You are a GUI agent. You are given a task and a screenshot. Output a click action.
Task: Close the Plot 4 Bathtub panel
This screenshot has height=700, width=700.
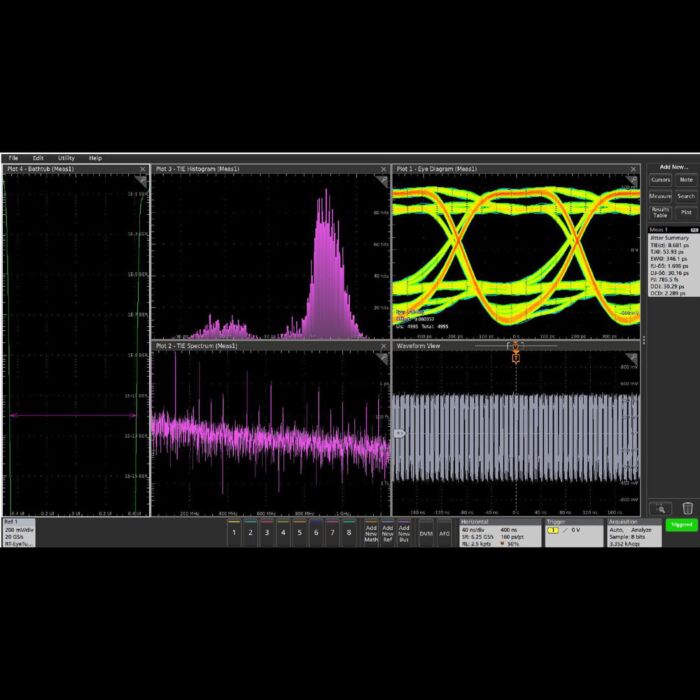(x=144, y=169)
